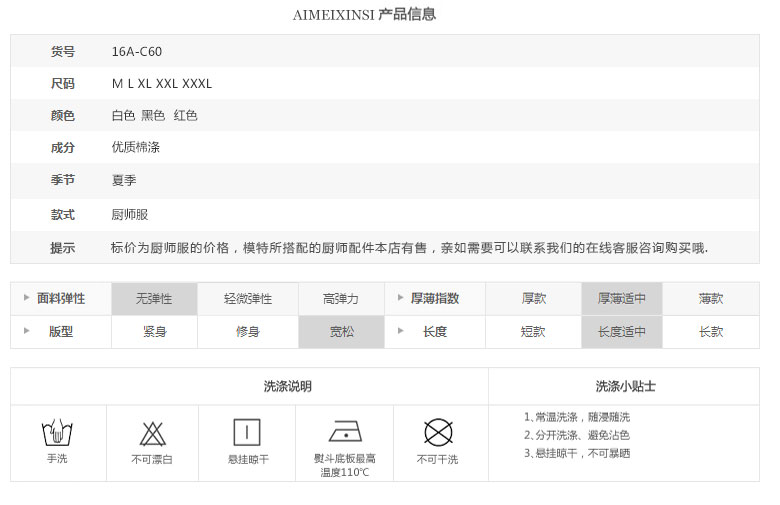Click the AIMEIXINSI 产品信息 heading

pyautogui.click(x=364, y=14)
